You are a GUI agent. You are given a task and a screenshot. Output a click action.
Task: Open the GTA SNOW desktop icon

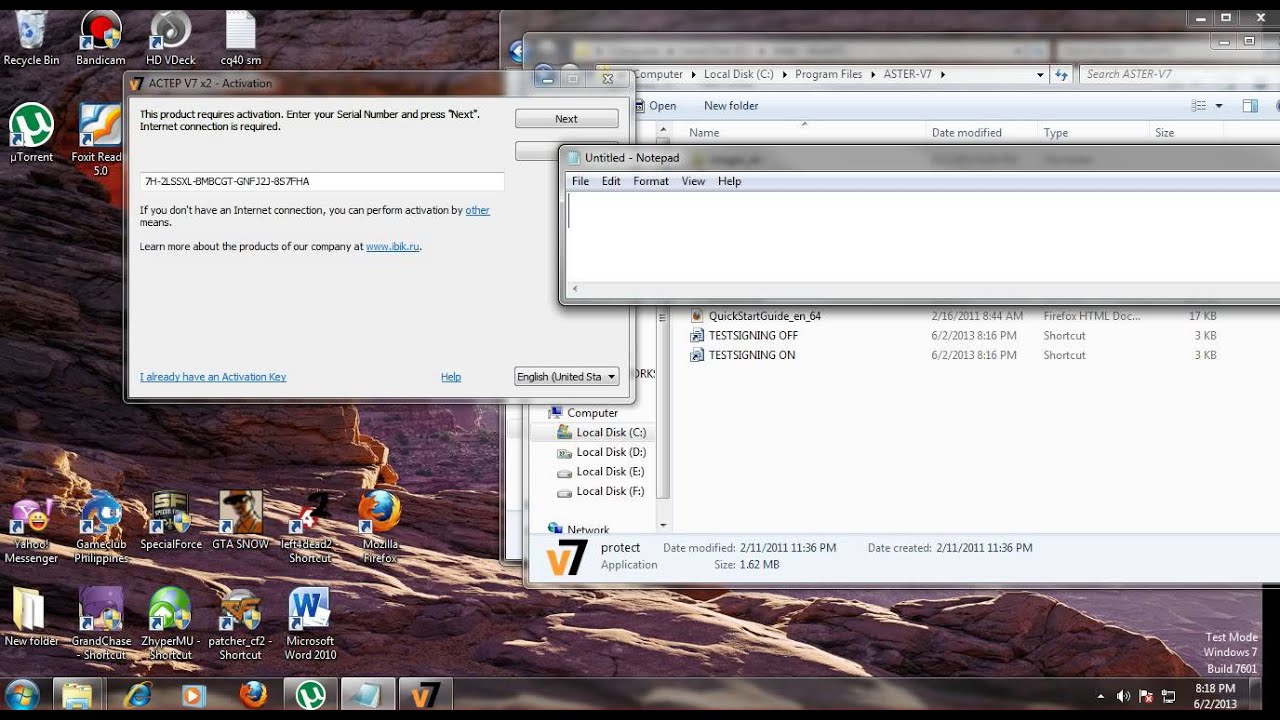pos(240,521)
